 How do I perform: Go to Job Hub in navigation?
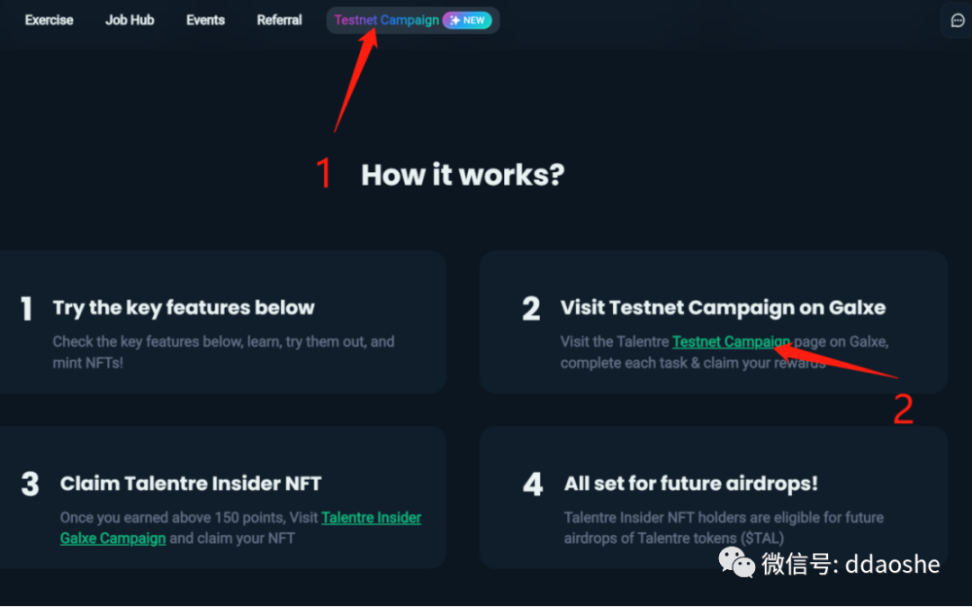(x=130, y=20)
